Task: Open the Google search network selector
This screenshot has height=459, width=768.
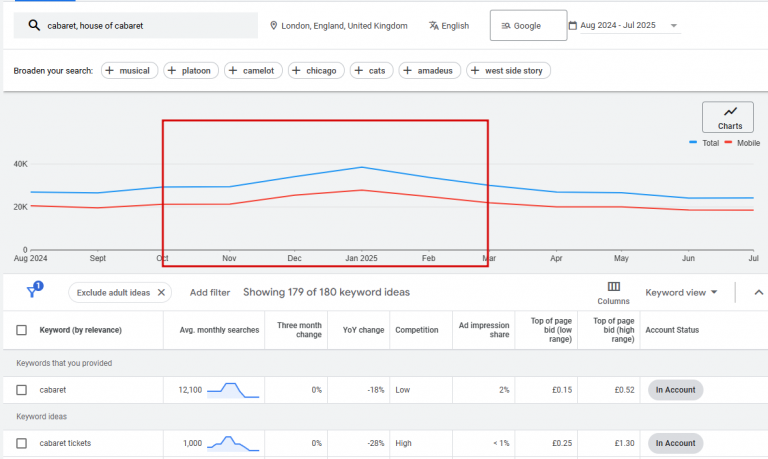Action: [528, 25]
